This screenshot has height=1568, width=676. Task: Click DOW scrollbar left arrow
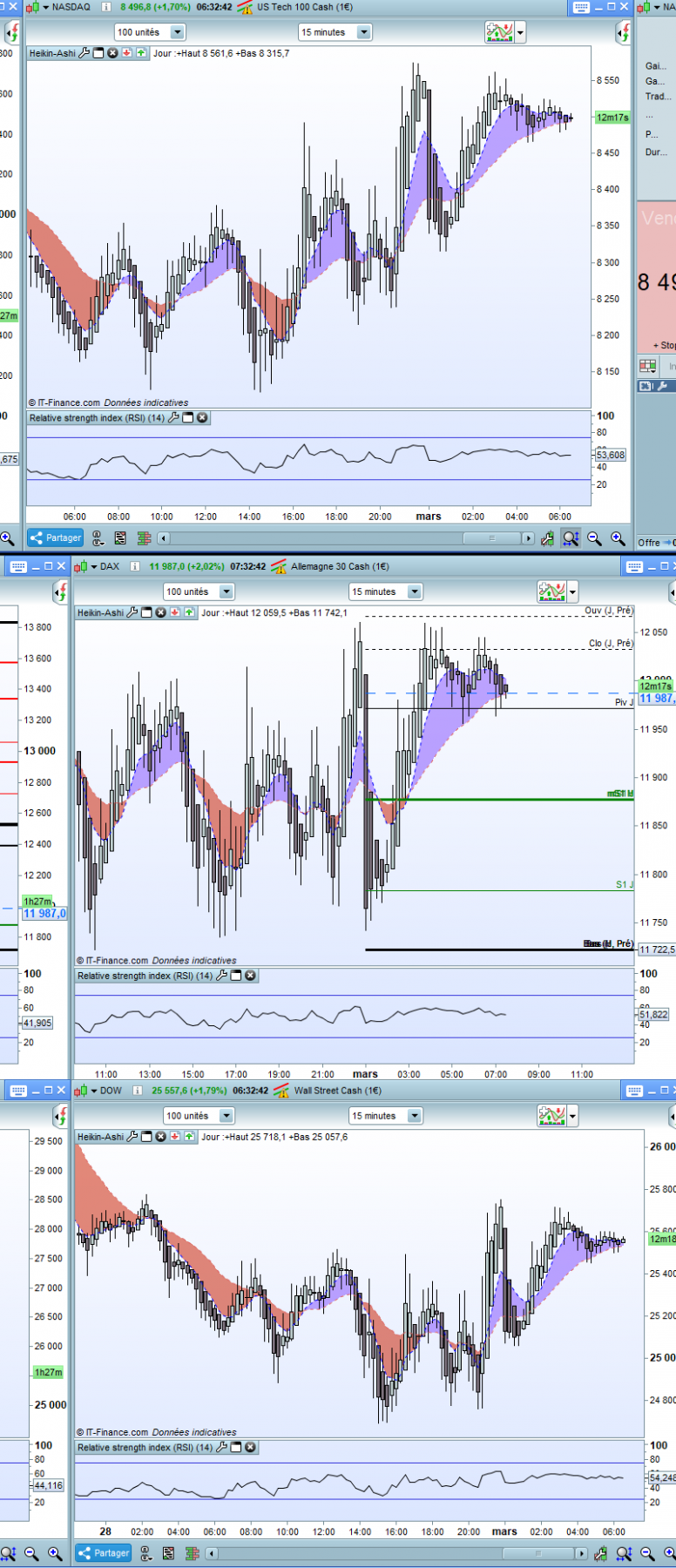[212, 1553]
